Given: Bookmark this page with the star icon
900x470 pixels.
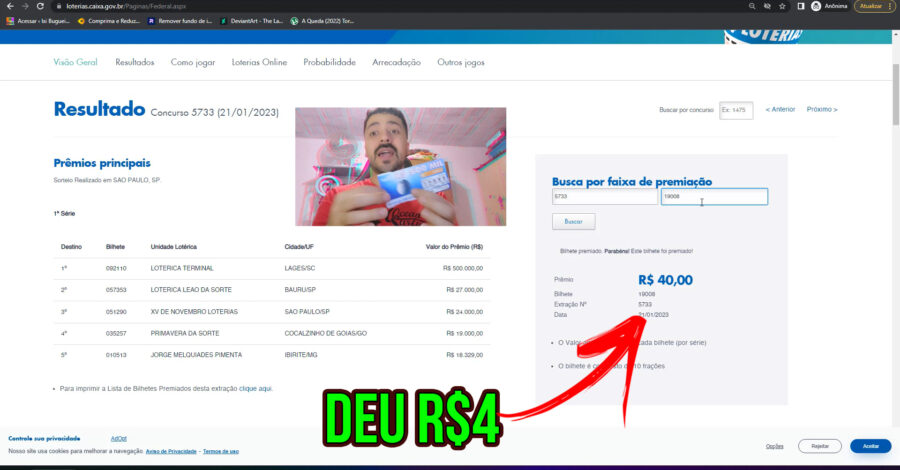Looking at the screenshot, I should coord(782,6).
